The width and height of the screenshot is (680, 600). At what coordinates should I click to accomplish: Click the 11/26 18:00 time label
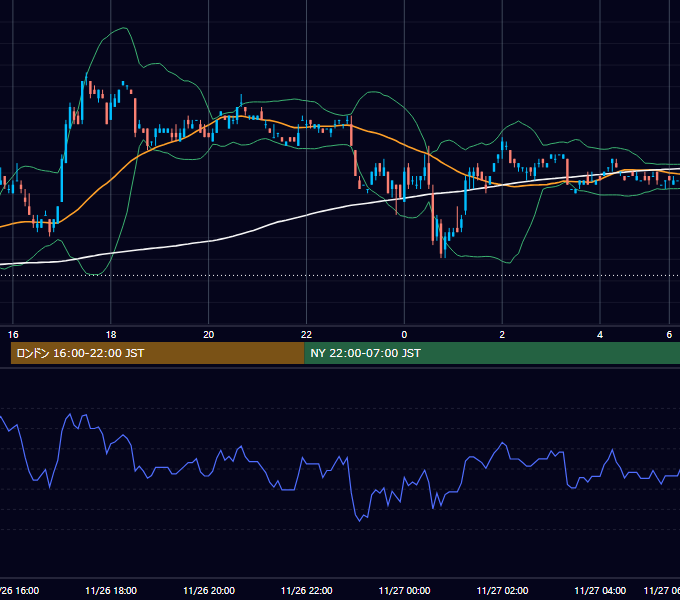pos(111,590)
